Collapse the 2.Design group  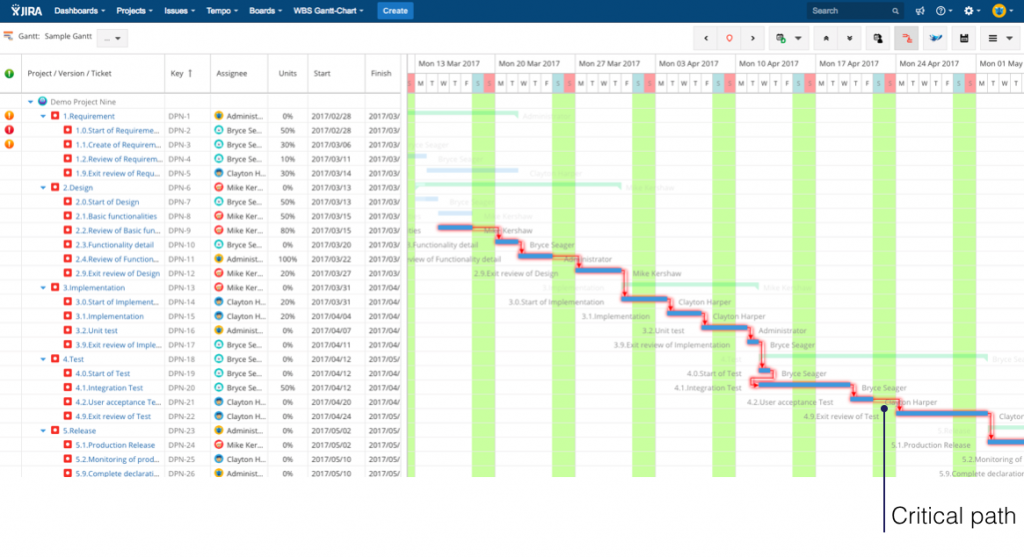[43, 187]
